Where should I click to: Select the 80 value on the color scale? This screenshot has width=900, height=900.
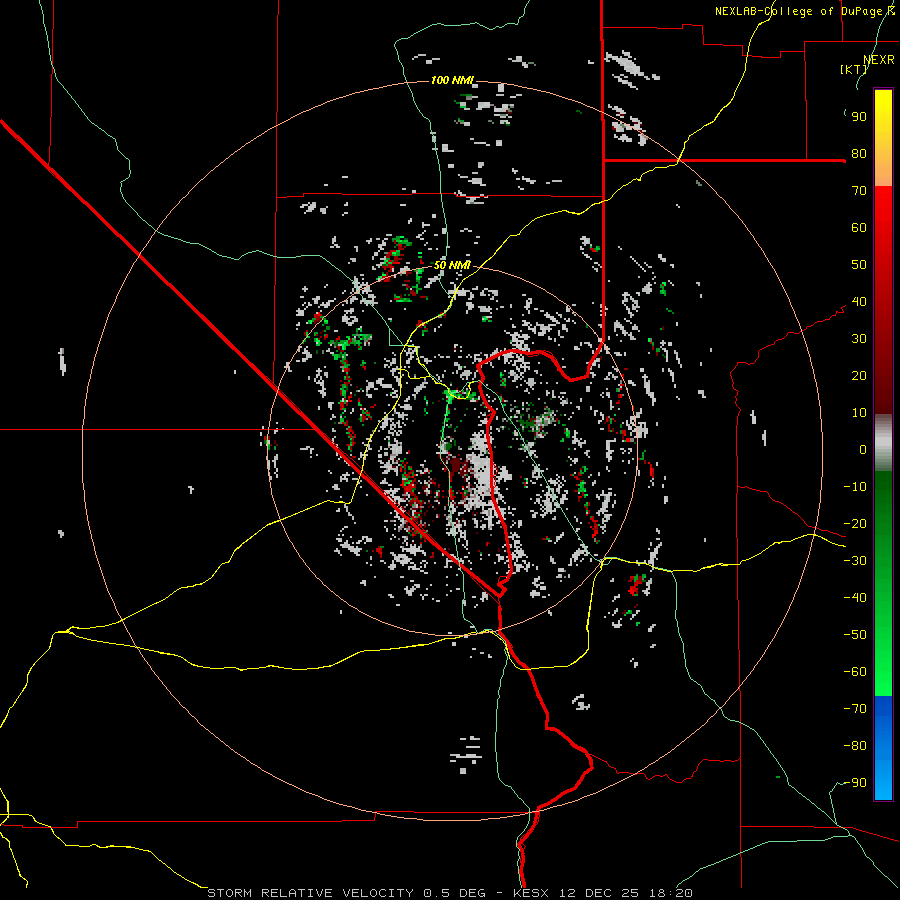pyautogui.click(x=859, y=154)
